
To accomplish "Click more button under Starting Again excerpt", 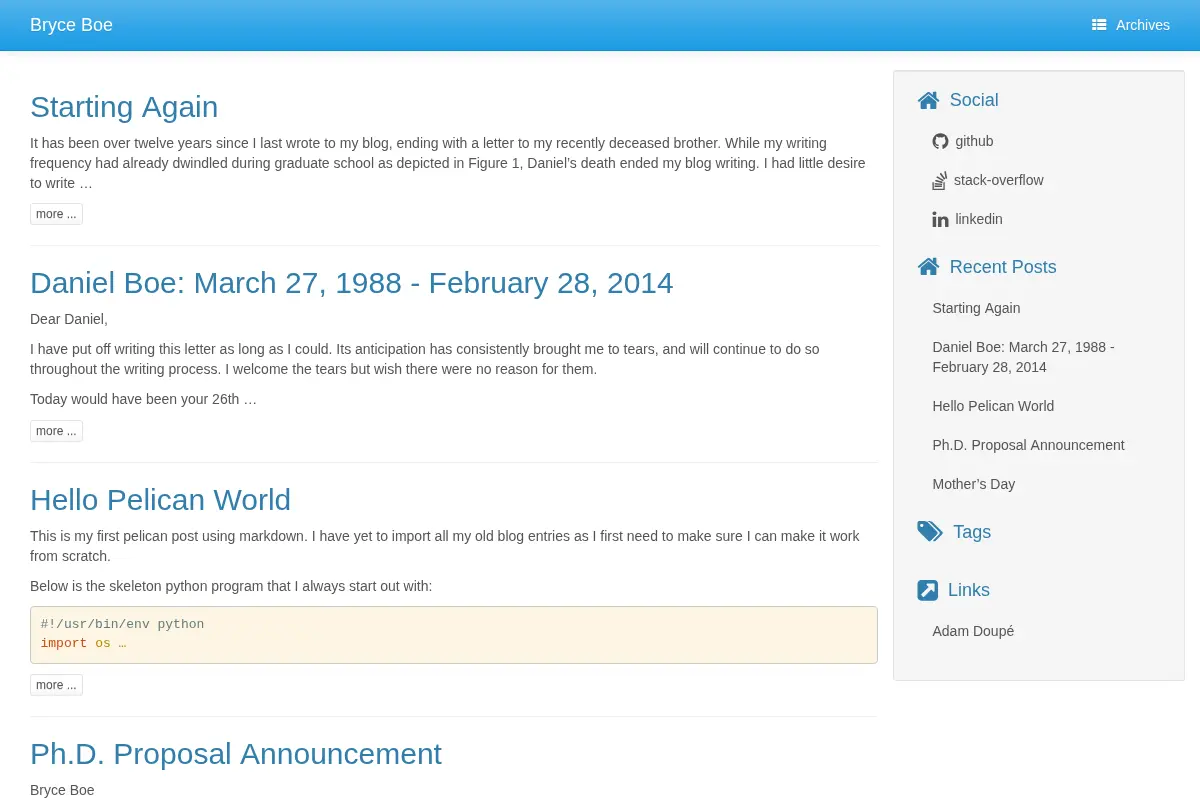I will pyautogui.click(x=56, y=214).
